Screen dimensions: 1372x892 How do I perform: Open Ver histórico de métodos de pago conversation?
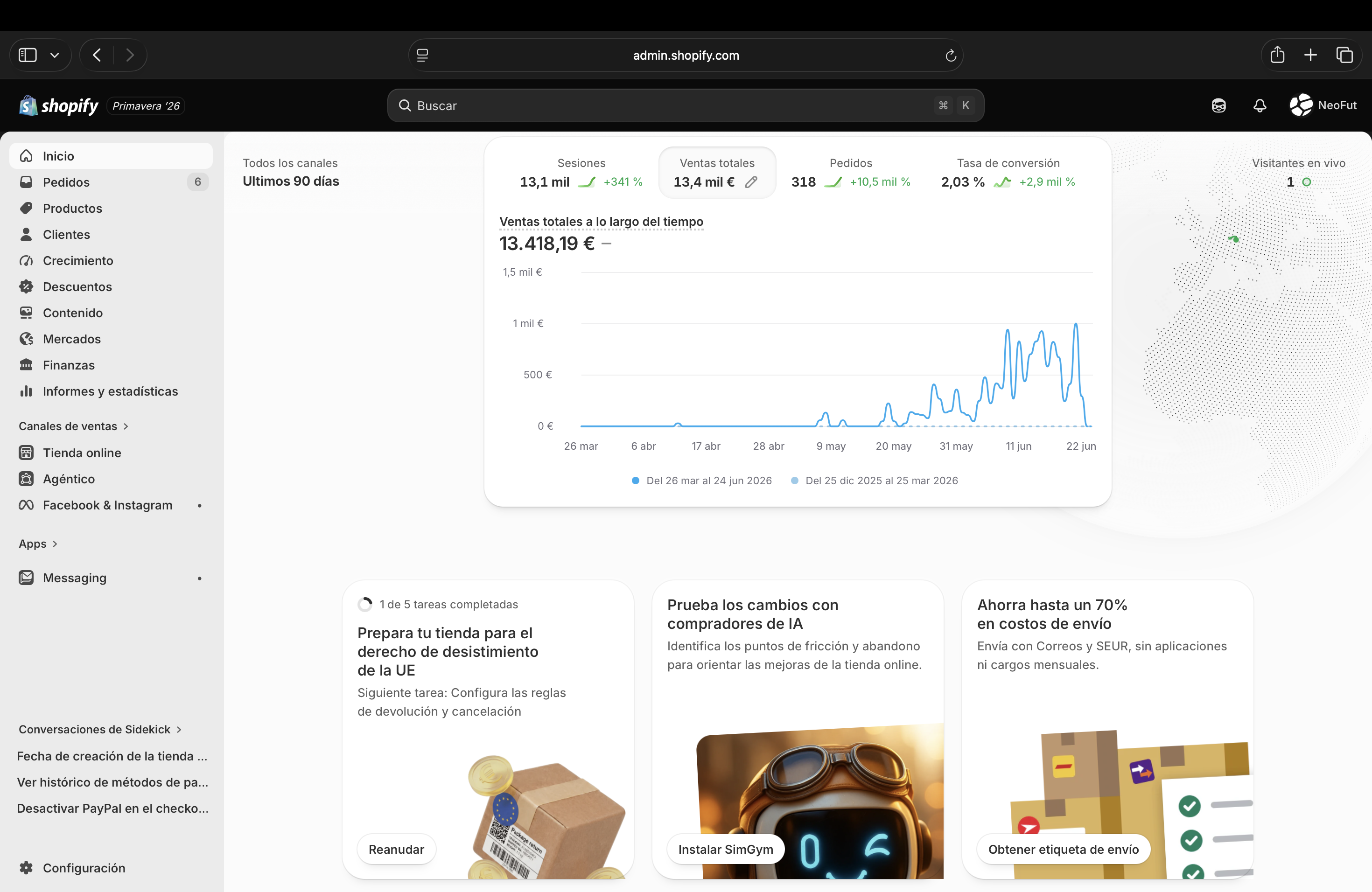tap(112, 782)
